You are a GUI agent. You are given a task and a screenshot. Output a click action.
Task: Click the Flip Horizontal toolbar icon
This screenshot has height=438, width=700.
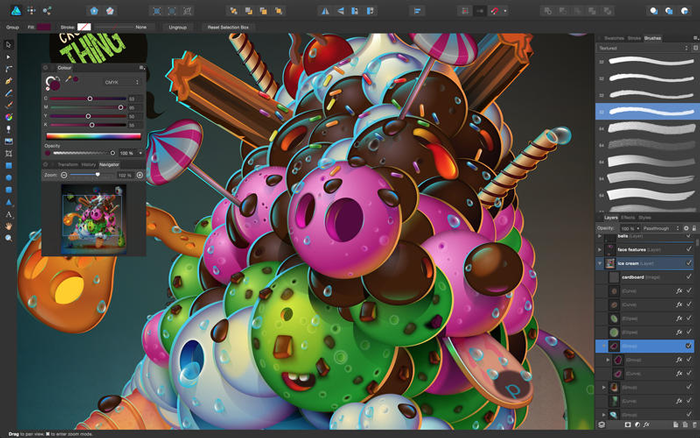pos(325,11)
